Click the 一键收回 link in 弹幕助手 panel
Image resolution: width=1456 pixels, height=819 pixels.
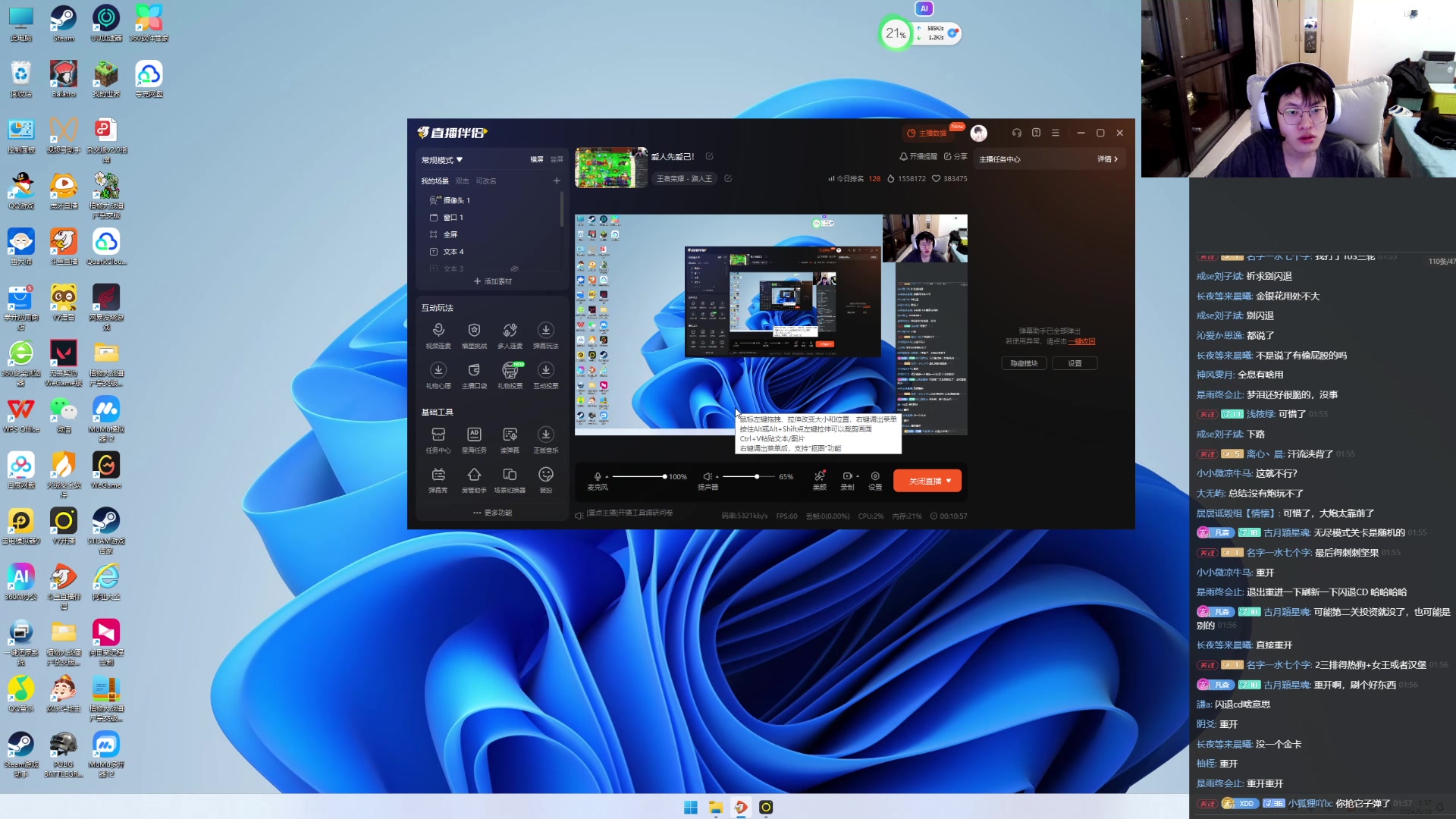pyautogui.click(x=1082, y=341)
